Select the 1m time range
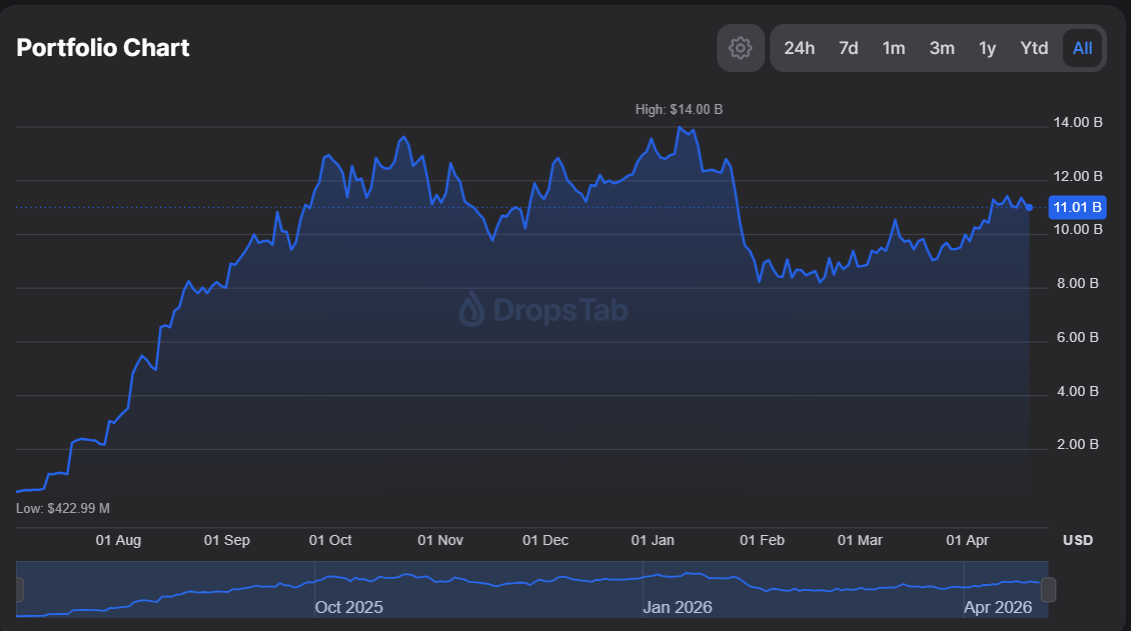This screenshot has height=631, width=1131. coord(894,47)
